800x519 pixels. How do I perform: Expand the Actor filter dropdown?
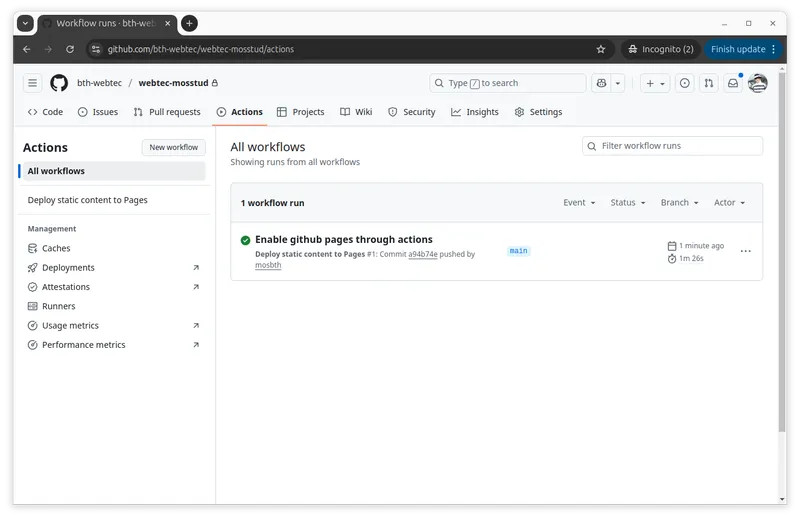(x=730, y=203)
